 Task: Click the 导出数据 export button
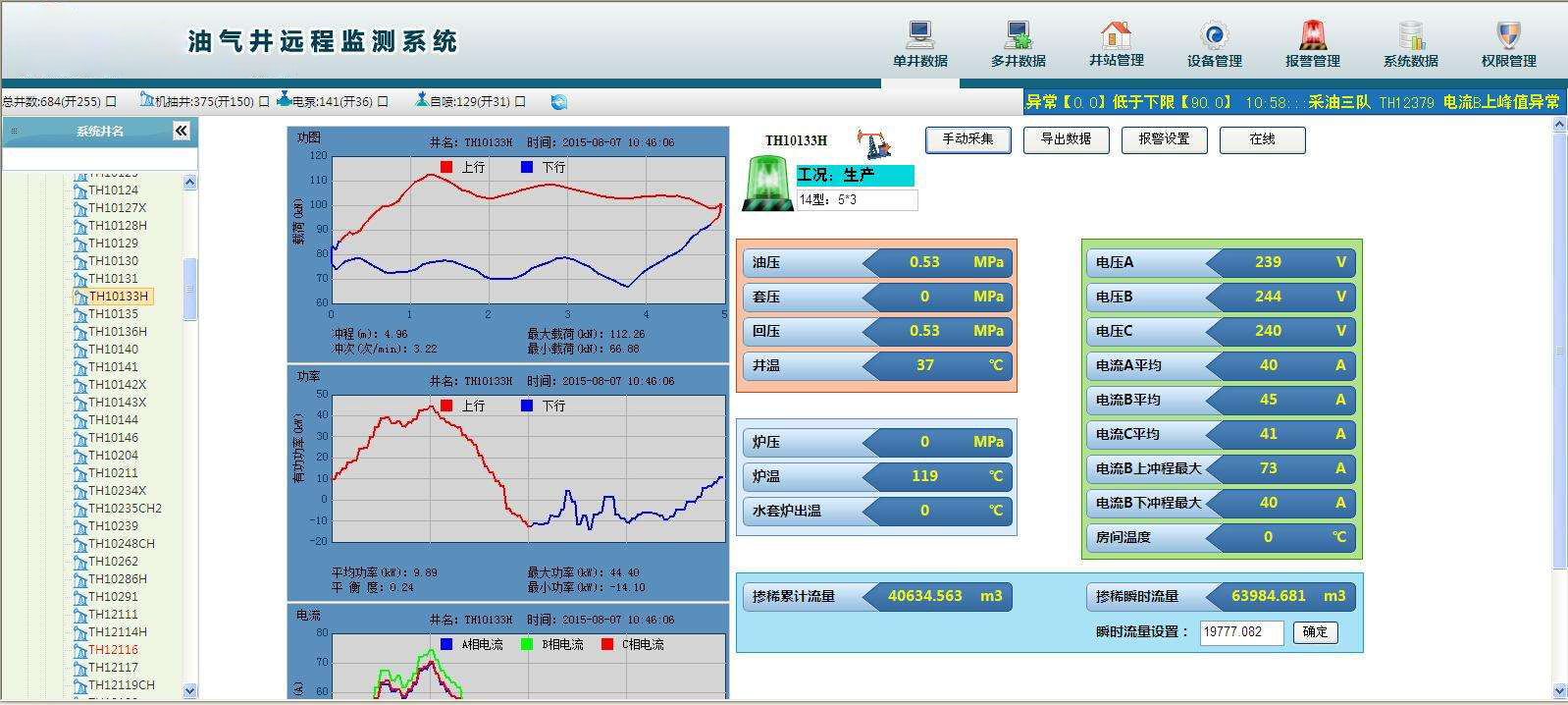pos(1066,139)
